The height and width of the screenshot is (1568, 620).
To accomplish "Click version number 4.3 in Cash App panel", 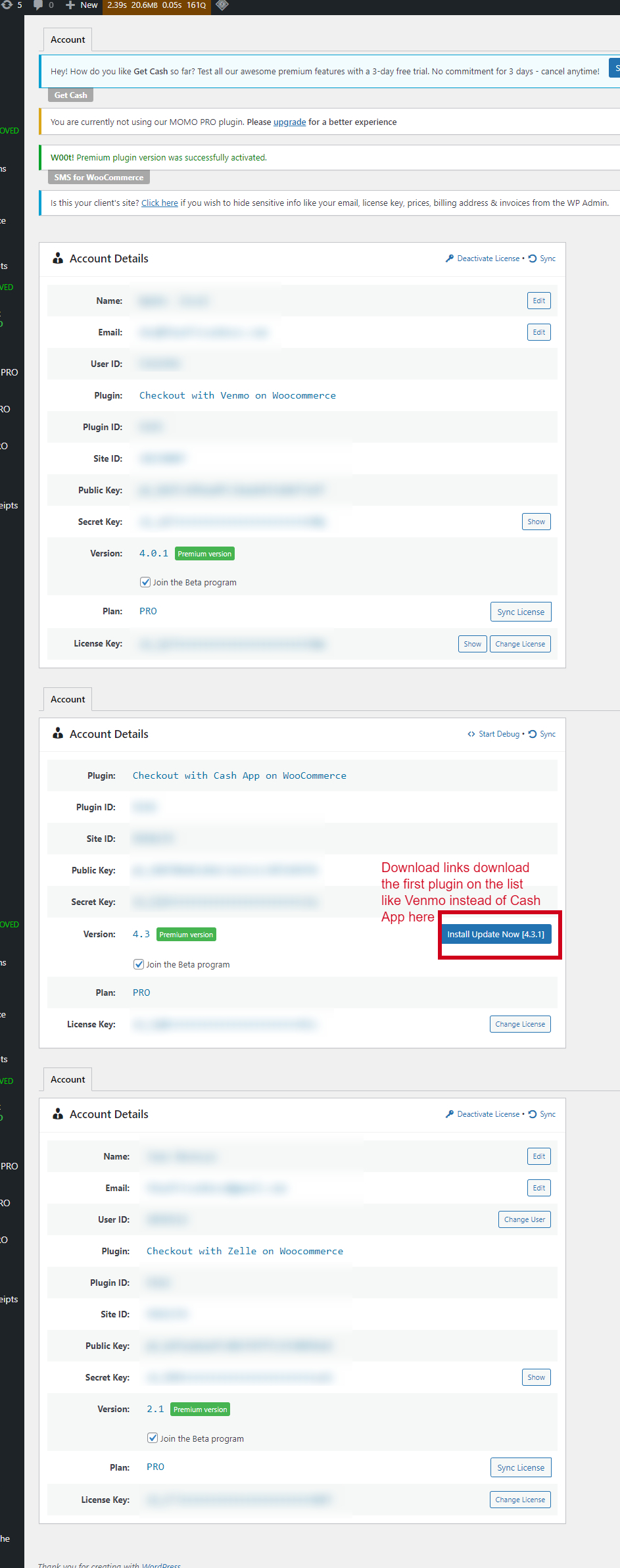I will (141, 934).
